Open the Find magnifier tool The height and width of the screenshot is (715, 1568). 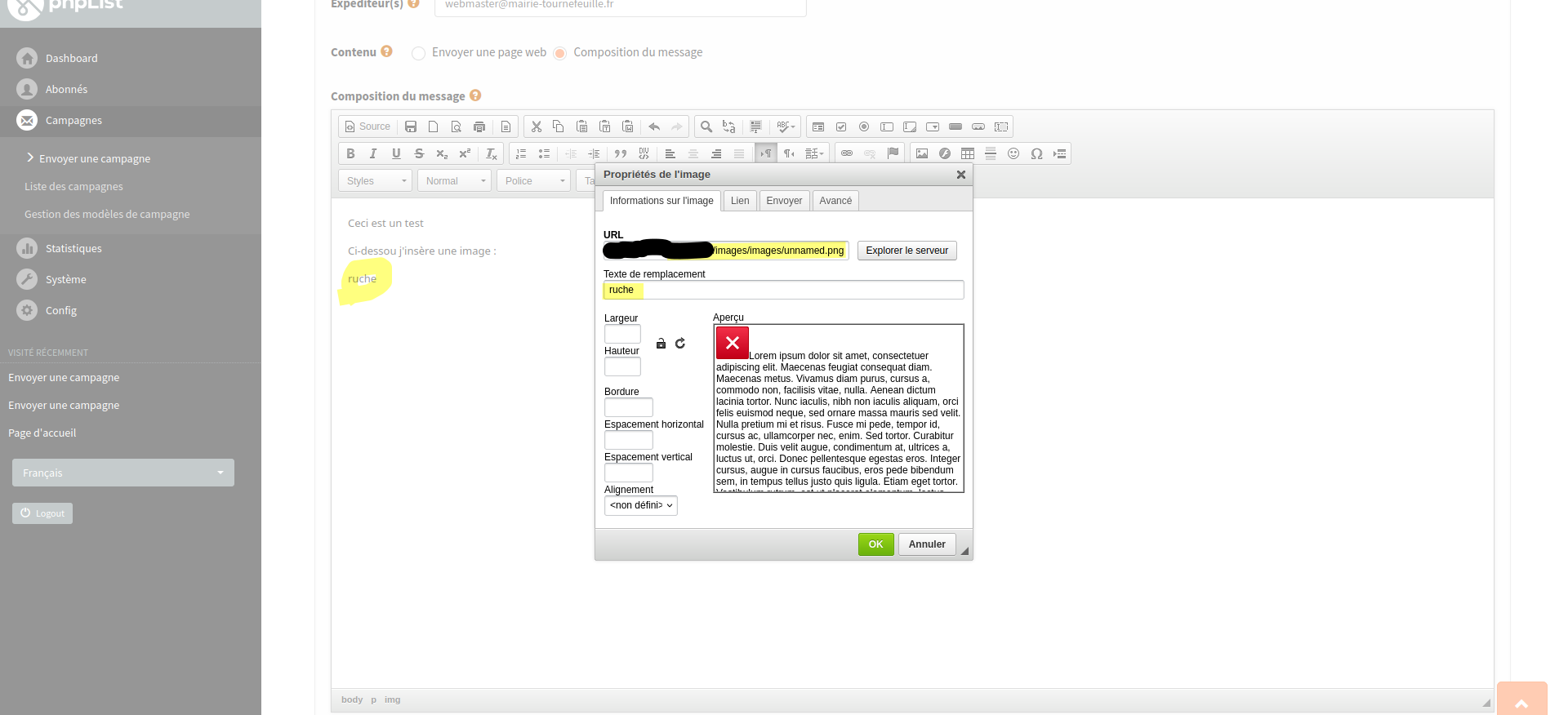tap(706, 127)
